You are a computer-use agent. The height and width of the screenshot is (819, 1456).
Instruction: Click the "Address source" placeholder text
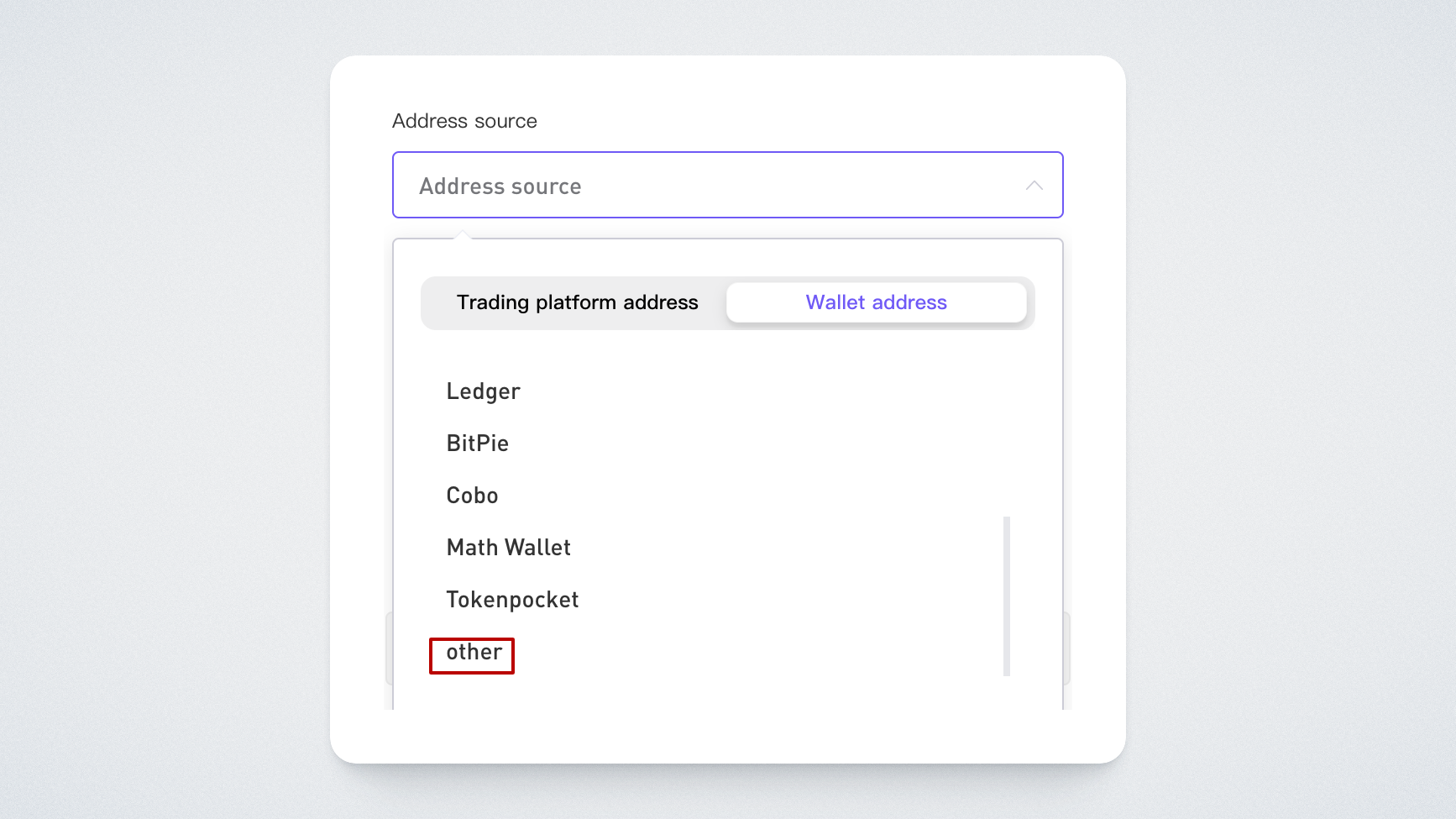tap(500, 186)
